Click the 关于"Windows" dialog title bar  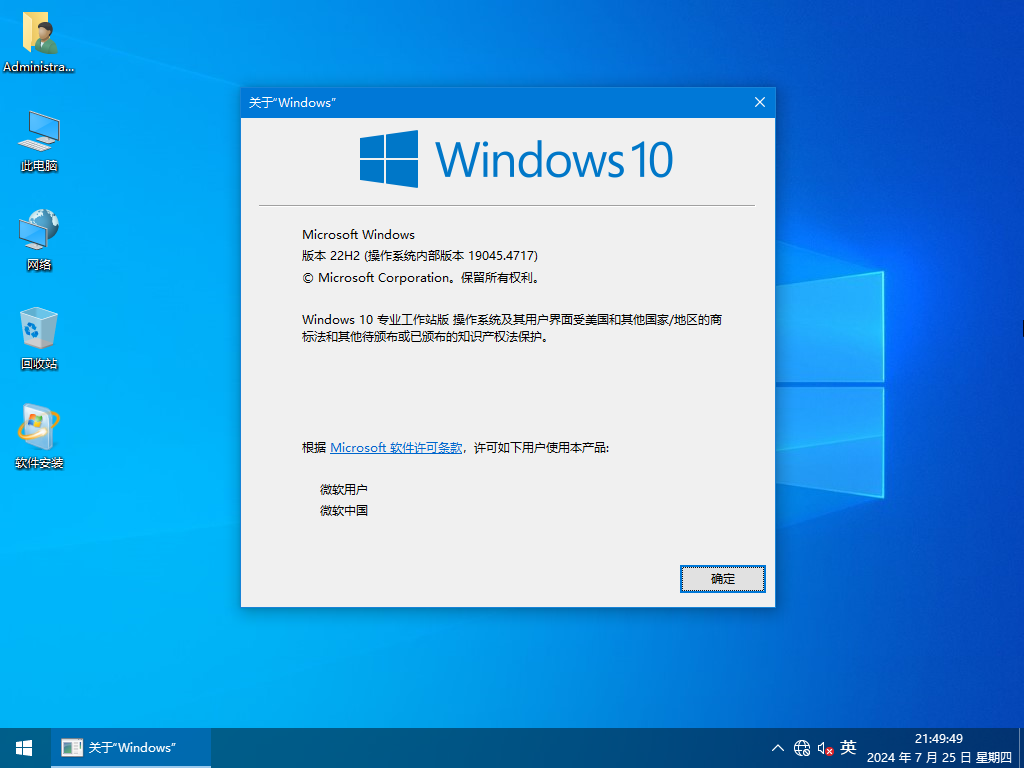(x=480, y=102)
